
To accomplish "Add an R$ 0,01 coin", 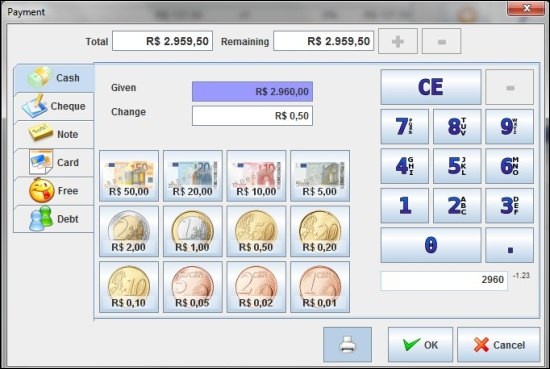I will pos(320,287).
